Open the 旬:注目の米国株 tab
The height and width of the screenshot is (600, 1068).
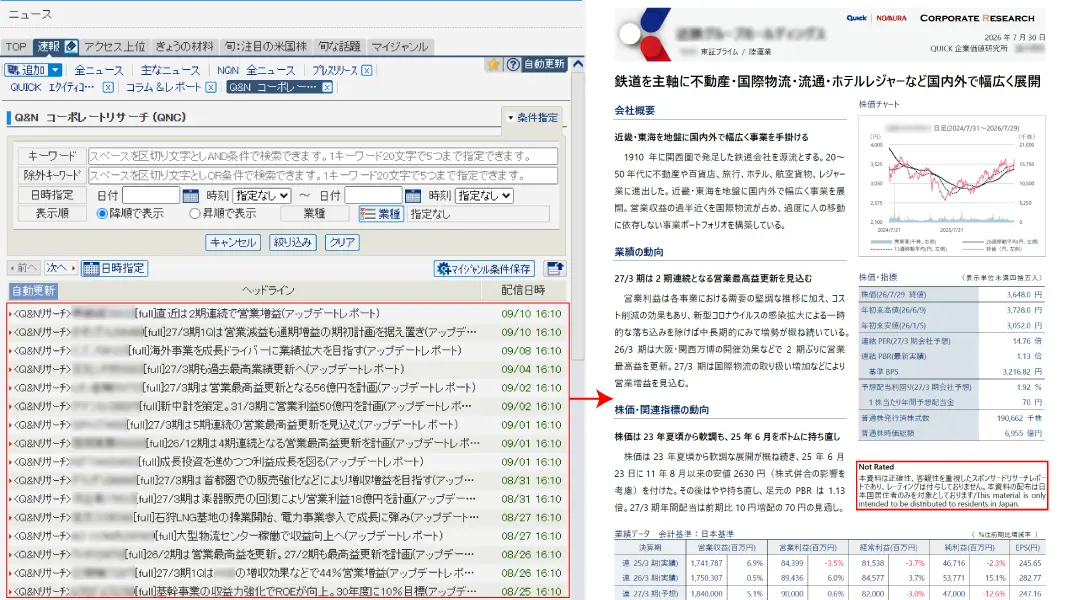266,46
